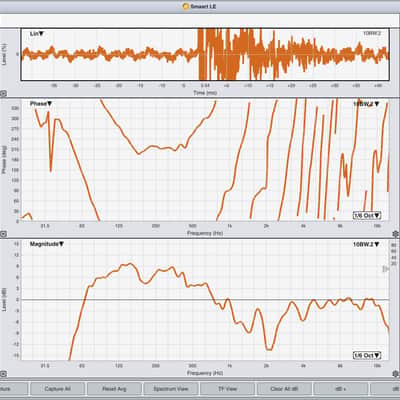This screenshot has width=400, height=400.
Task: Click the Reset Avg button
Action: click(114, 389)
